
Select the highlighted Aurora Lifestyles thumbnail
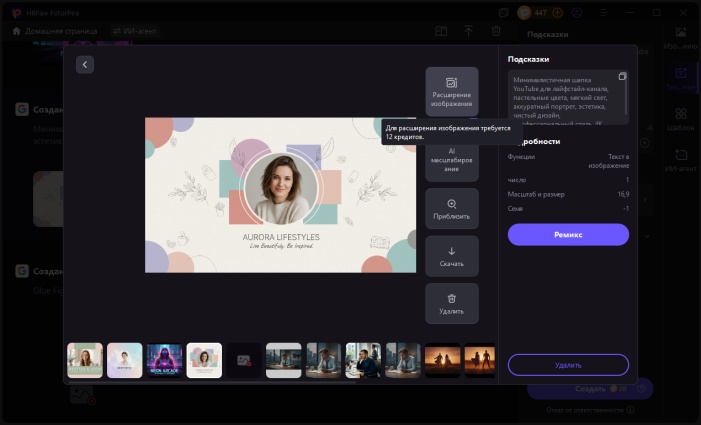[x=204, y=360]
